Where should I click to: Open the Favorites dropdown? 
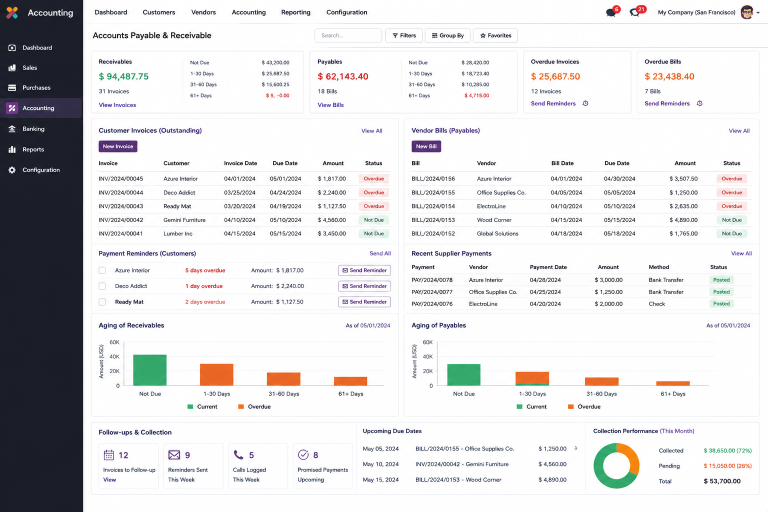click(495, 35)
